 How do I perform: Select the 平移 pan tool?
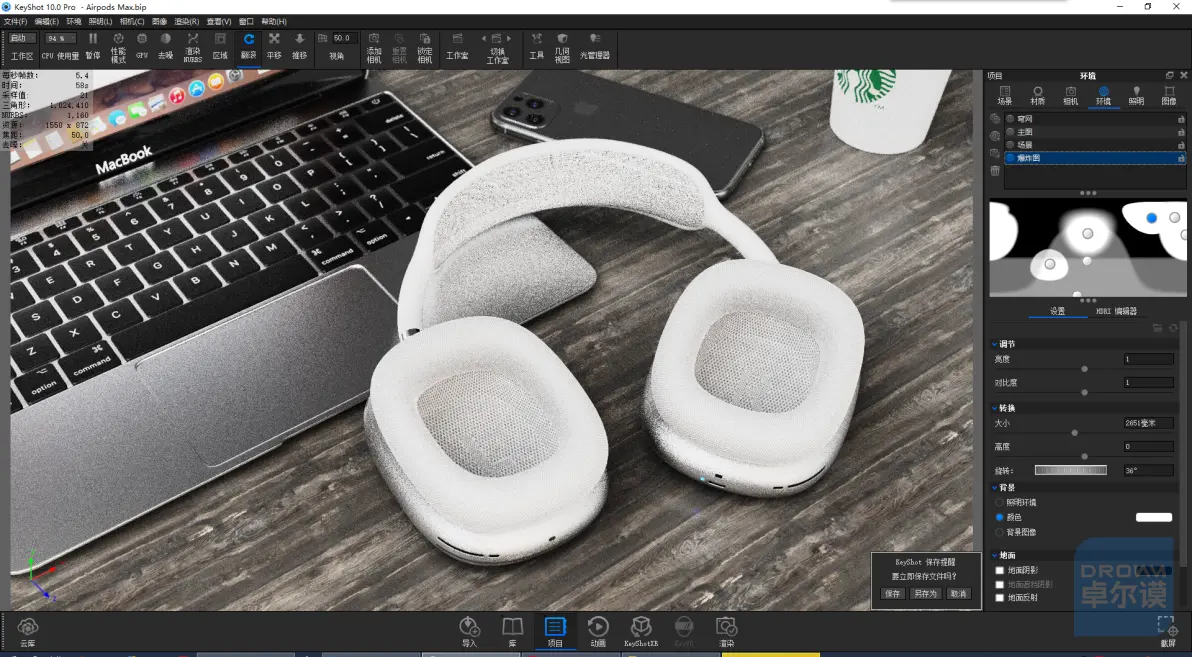[x=274, y=46]
